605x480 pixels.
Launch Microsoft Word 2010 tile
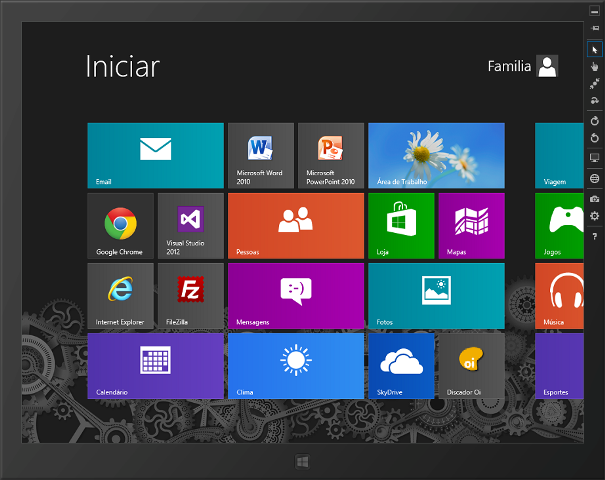[x=261, y=155]
